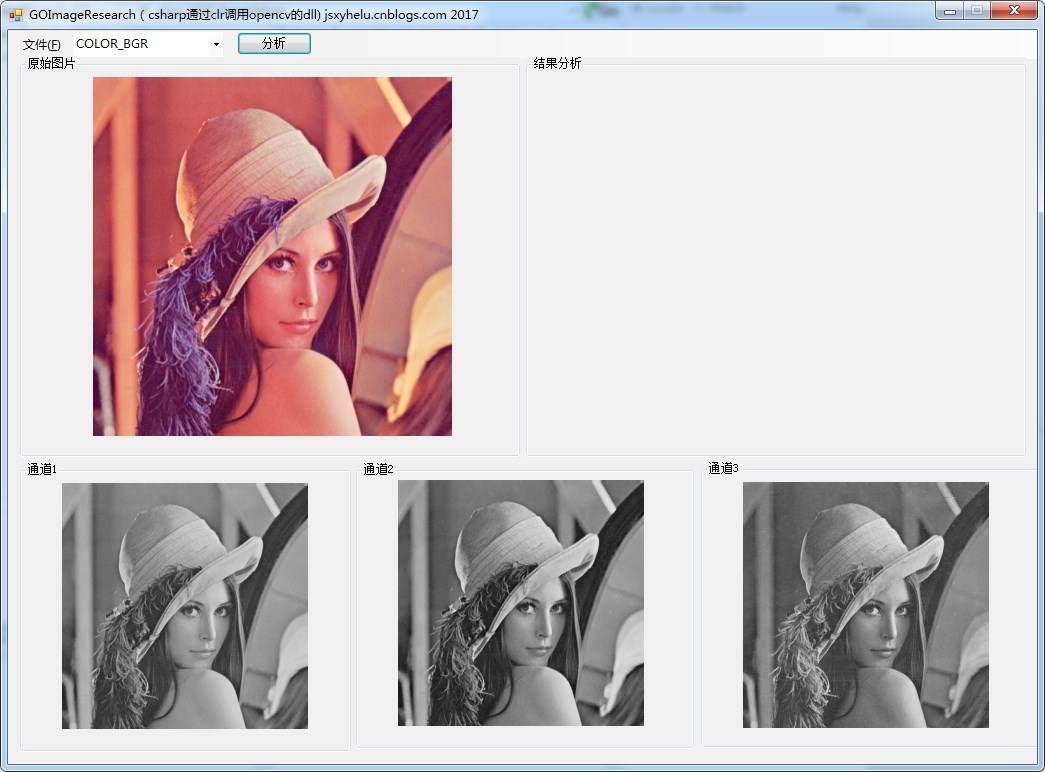1045x772 pixels.
Task: Minimize the GOImageResearch window
Action: (950, 11)
